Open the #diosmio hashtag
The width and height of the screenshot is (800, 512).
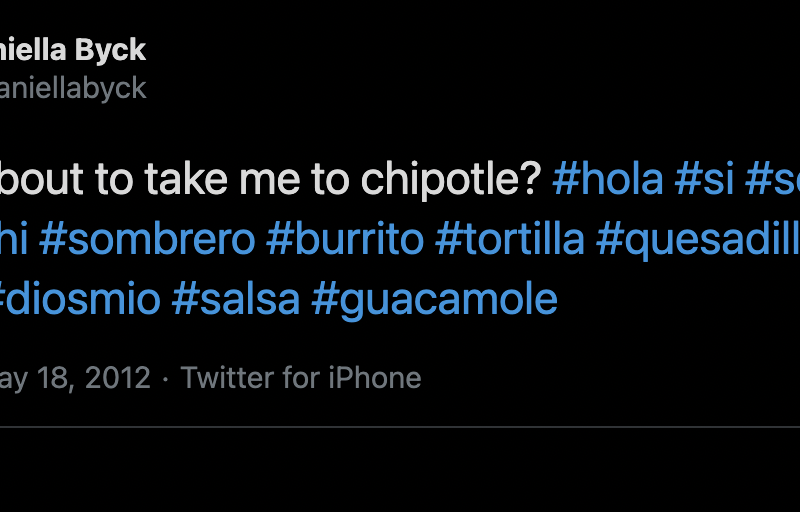point(78,300)
